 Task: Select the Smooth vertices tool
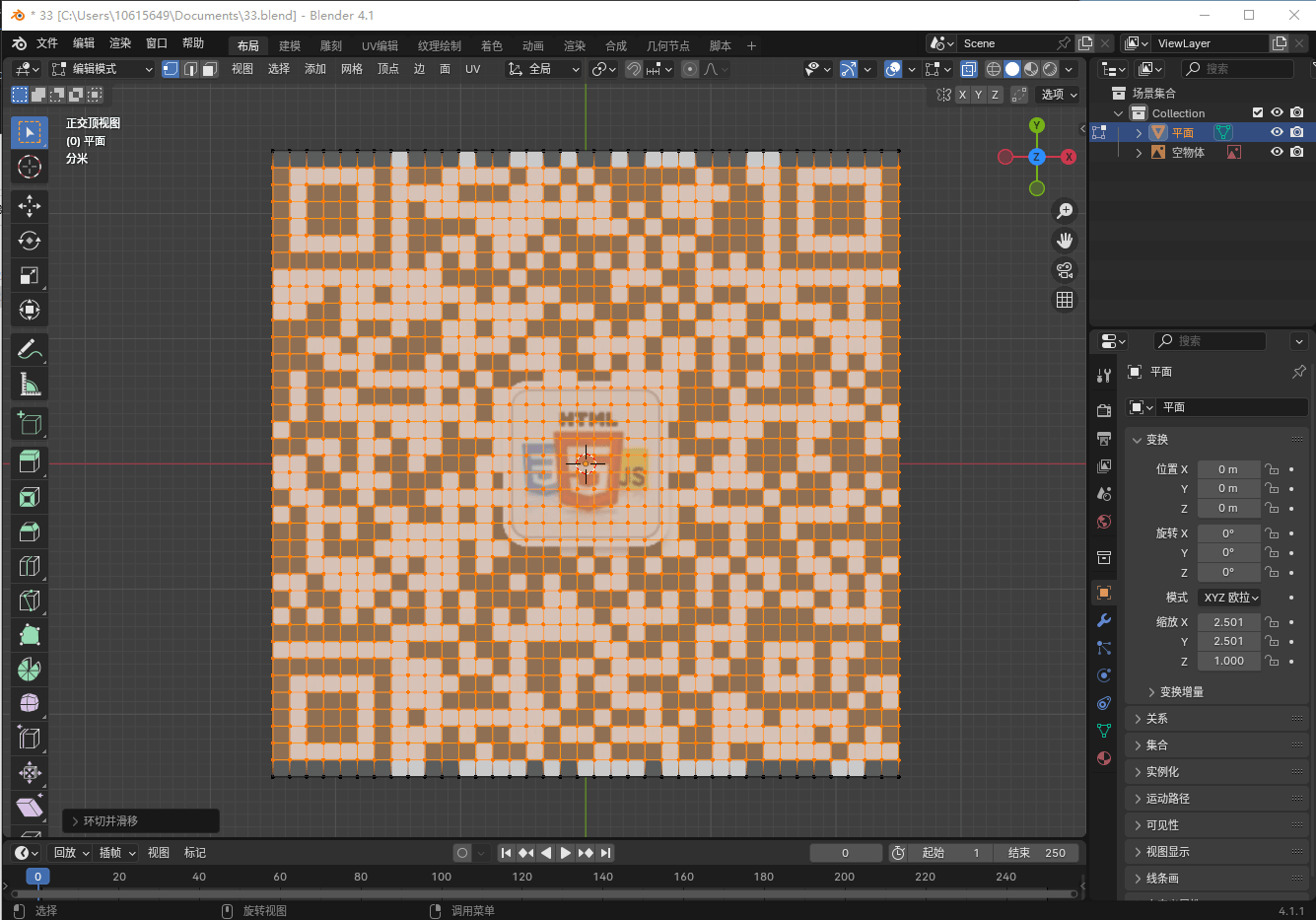pos(30,704)
